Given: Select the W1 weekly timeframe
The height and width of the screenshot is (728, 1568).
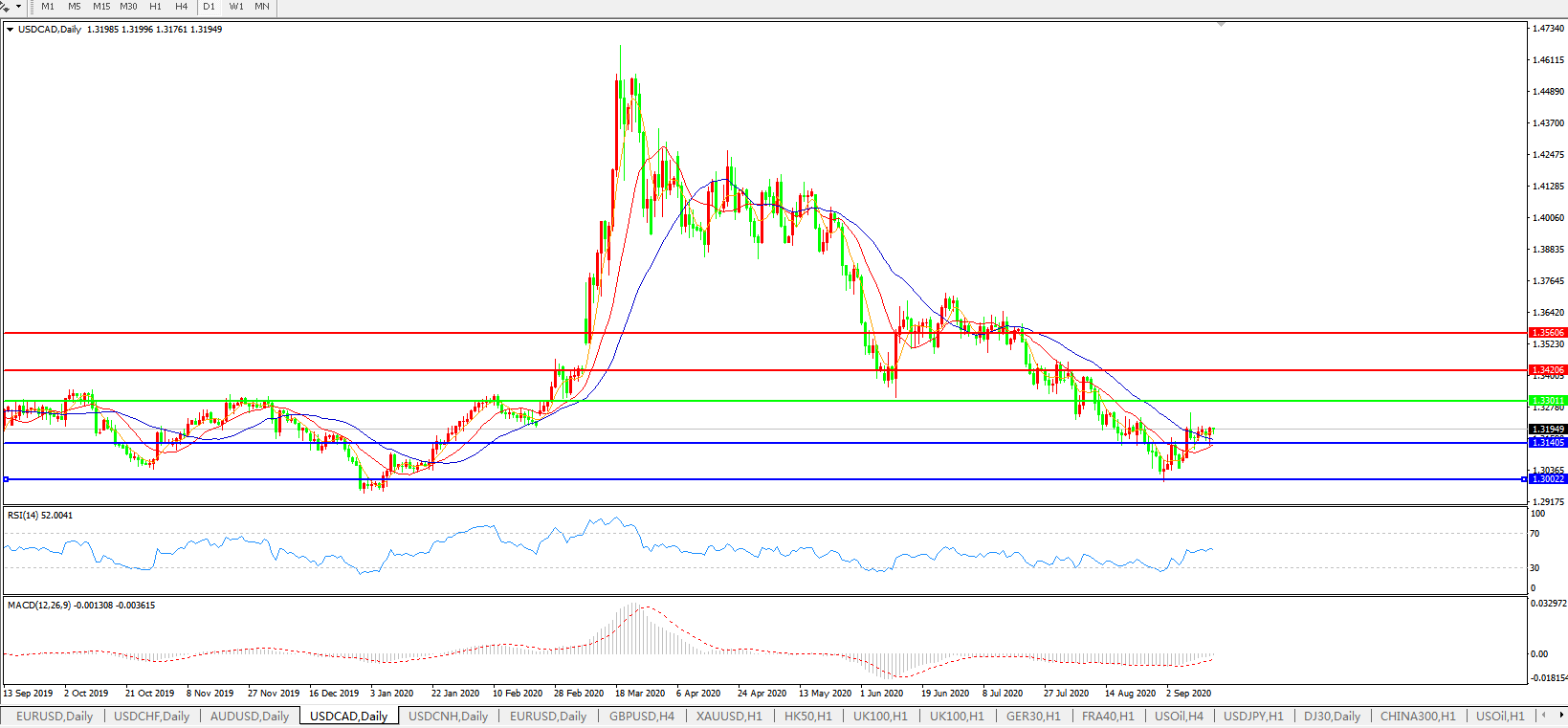Looking at the screenshot, I should tap(236, 7).
